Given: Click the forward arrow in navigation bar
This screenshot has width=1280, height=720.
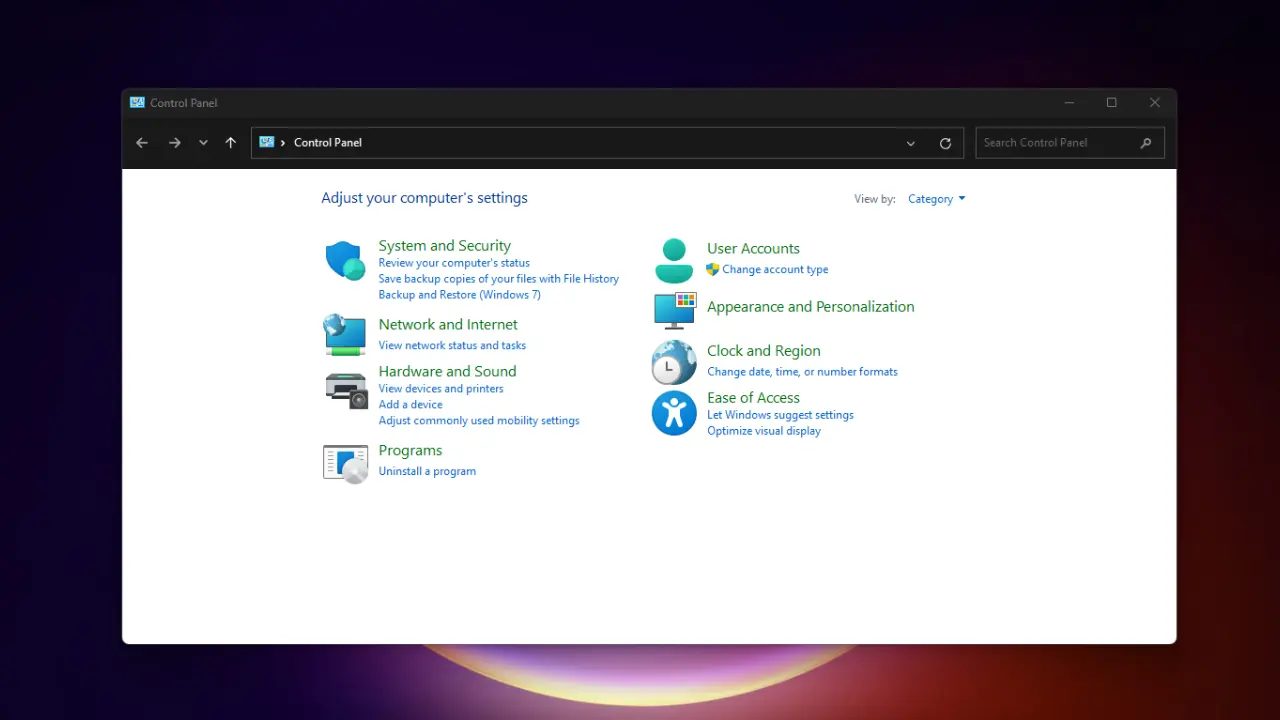Looking at the screenshot, I should (x=174, y=143).
